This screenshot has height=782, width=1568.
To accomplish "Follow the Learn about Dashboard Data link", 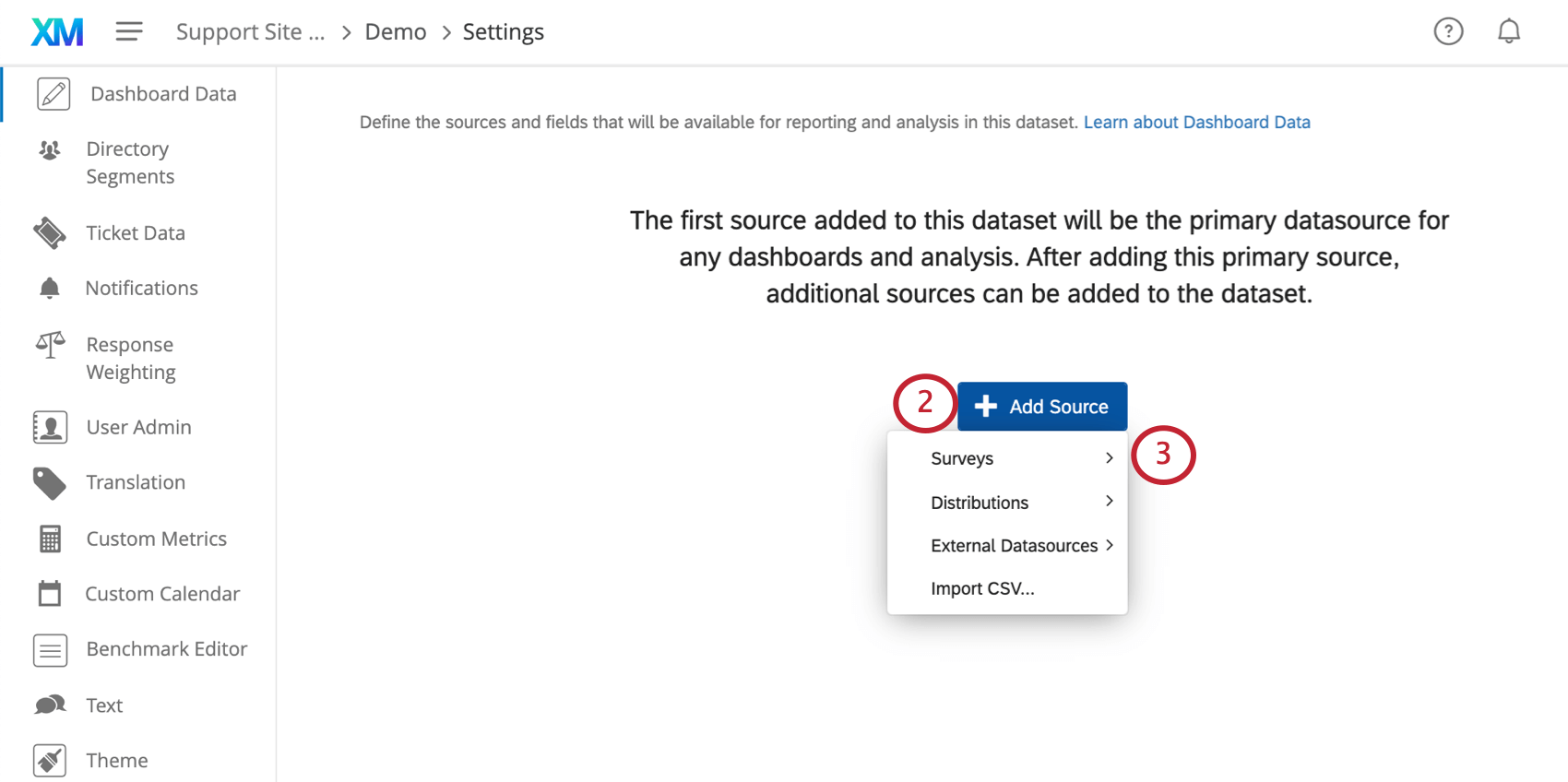I will (x=1196, y=122).
